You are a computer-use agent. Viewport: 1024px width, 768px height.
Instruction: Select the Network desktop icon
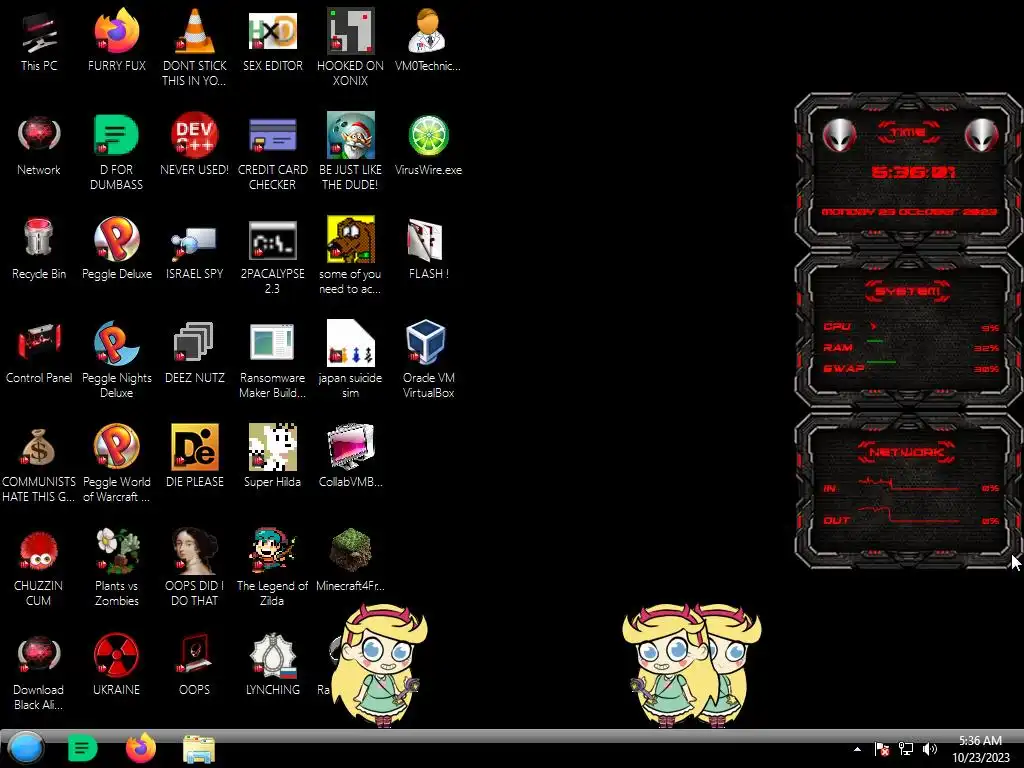click(39, 145)
